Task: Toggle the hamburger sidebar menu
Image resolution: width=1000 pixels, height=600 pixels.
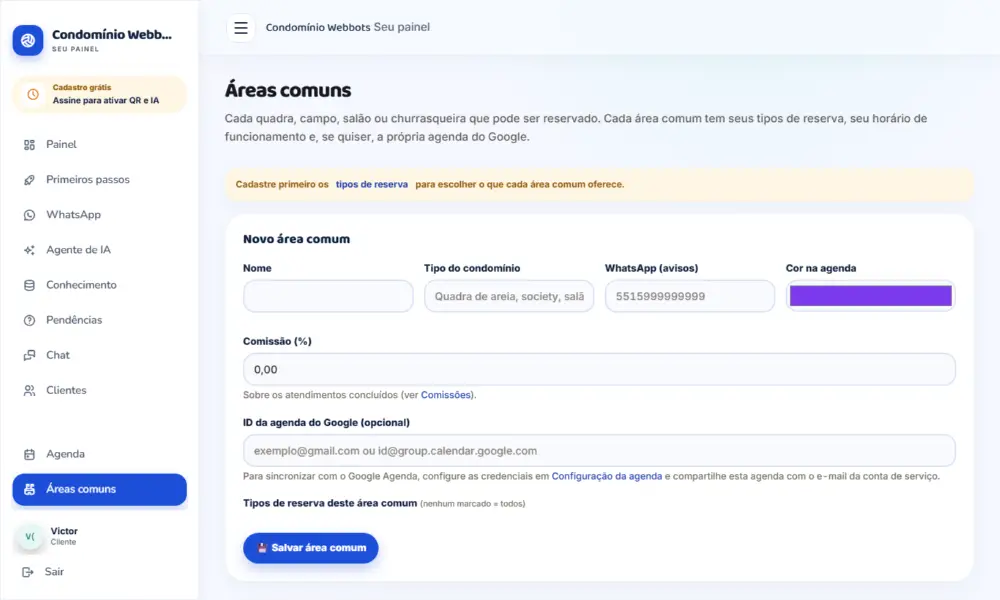Action: point(240,27)
